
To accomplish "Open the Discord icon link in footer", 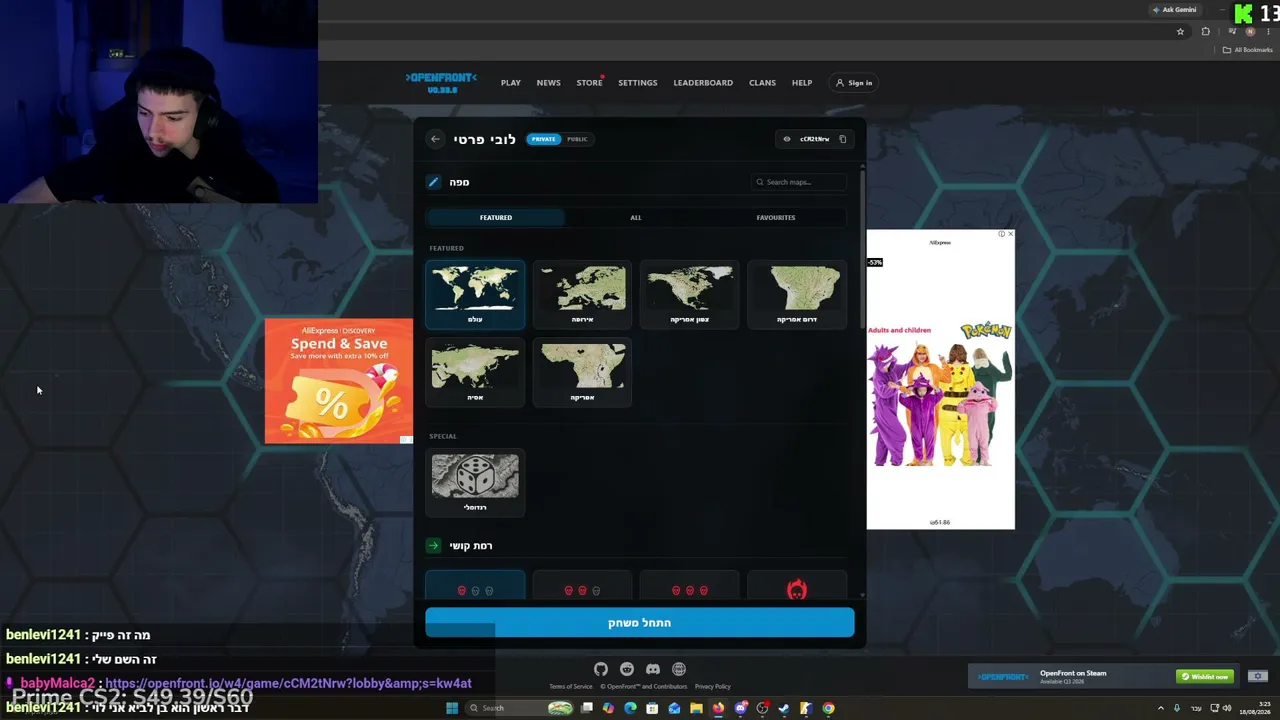I will point(653,669).
